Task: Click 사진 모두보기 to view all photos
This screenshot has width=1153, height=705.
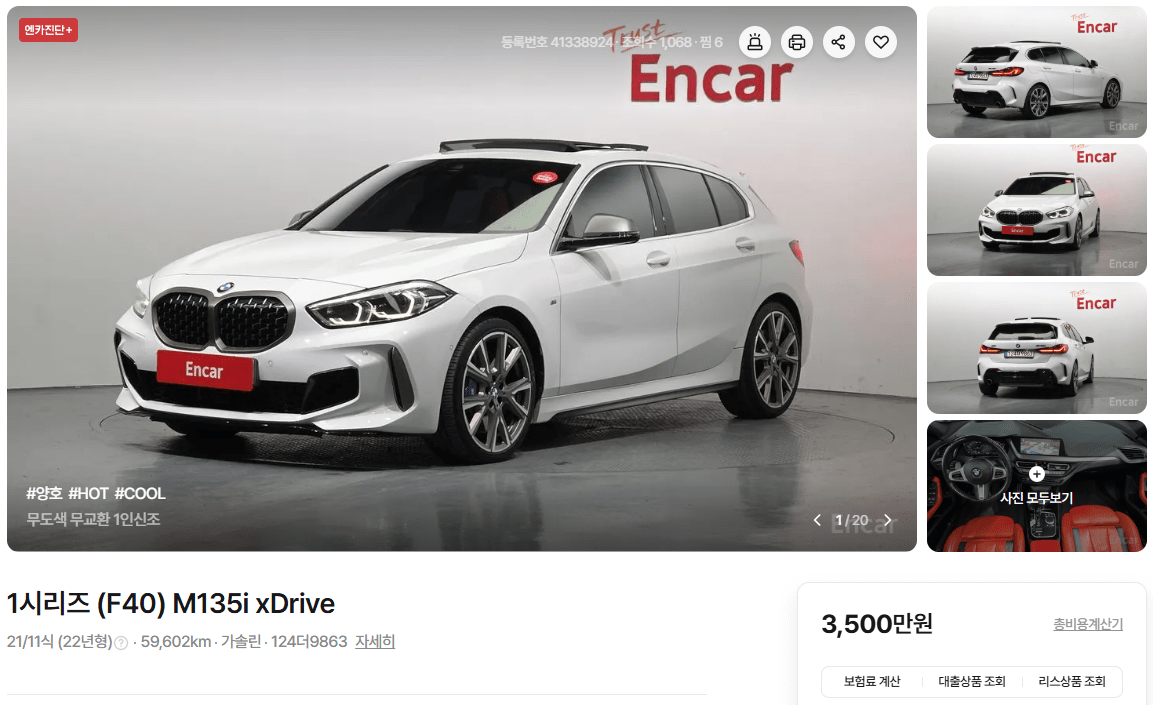Action: click(x=1036, y=498)
